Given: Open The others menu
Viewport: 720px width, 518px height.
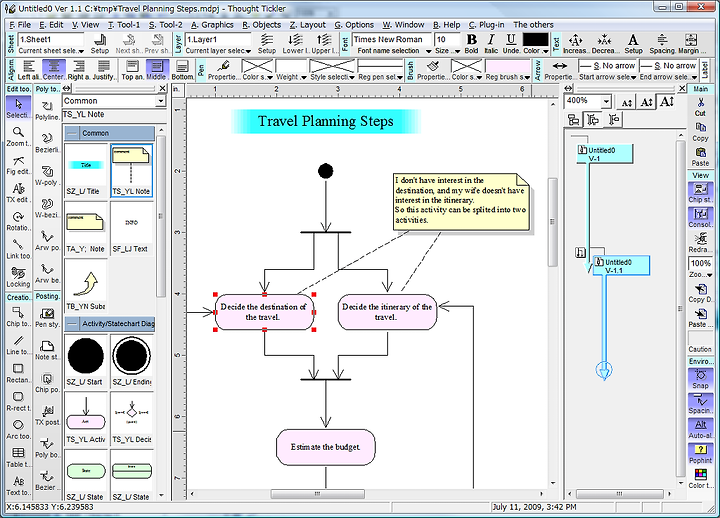Looking at the screenshot, I should [533, 25].
